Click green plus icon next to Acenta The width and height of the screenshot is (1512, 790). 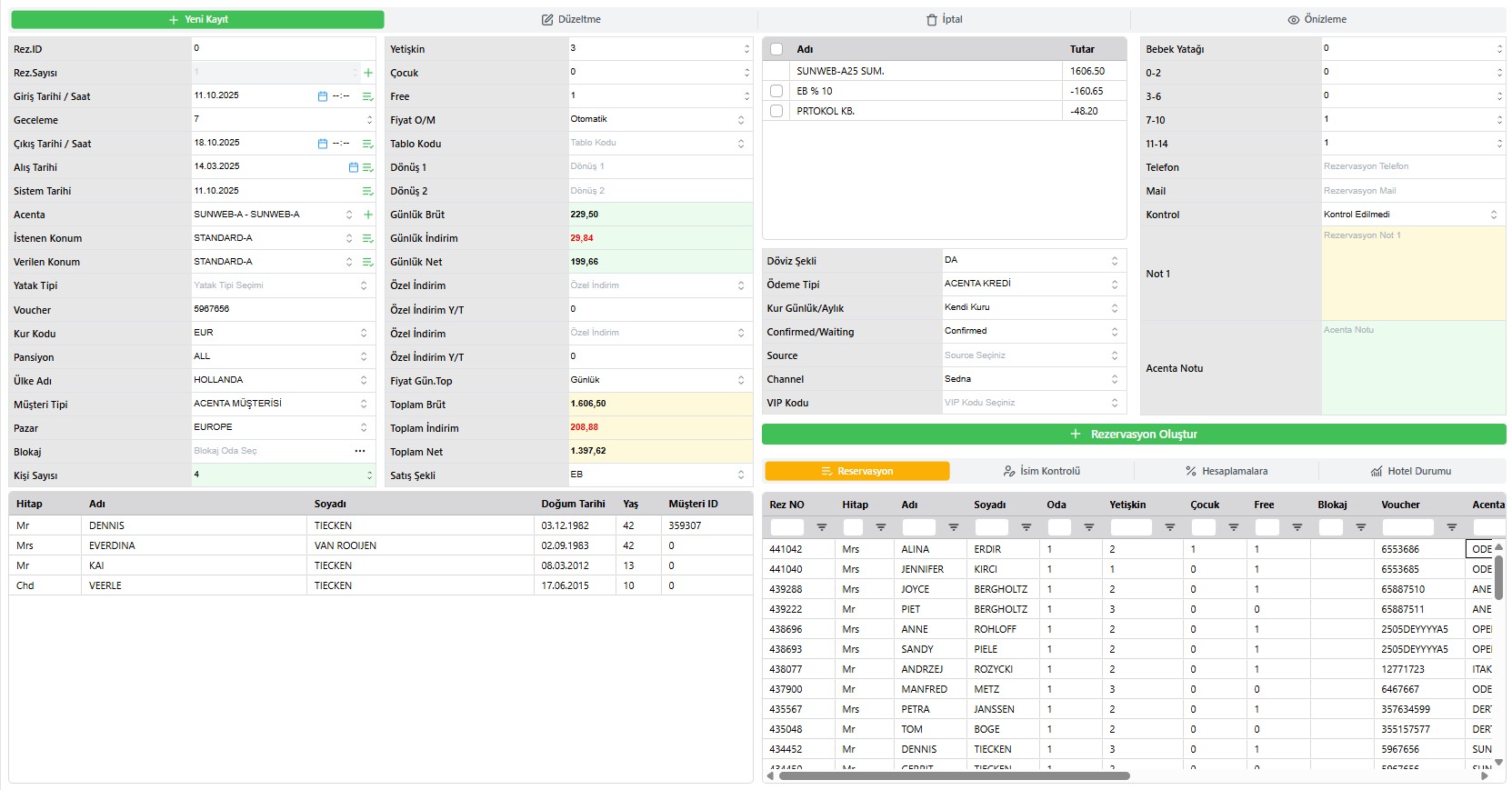[x=368, y=215]
